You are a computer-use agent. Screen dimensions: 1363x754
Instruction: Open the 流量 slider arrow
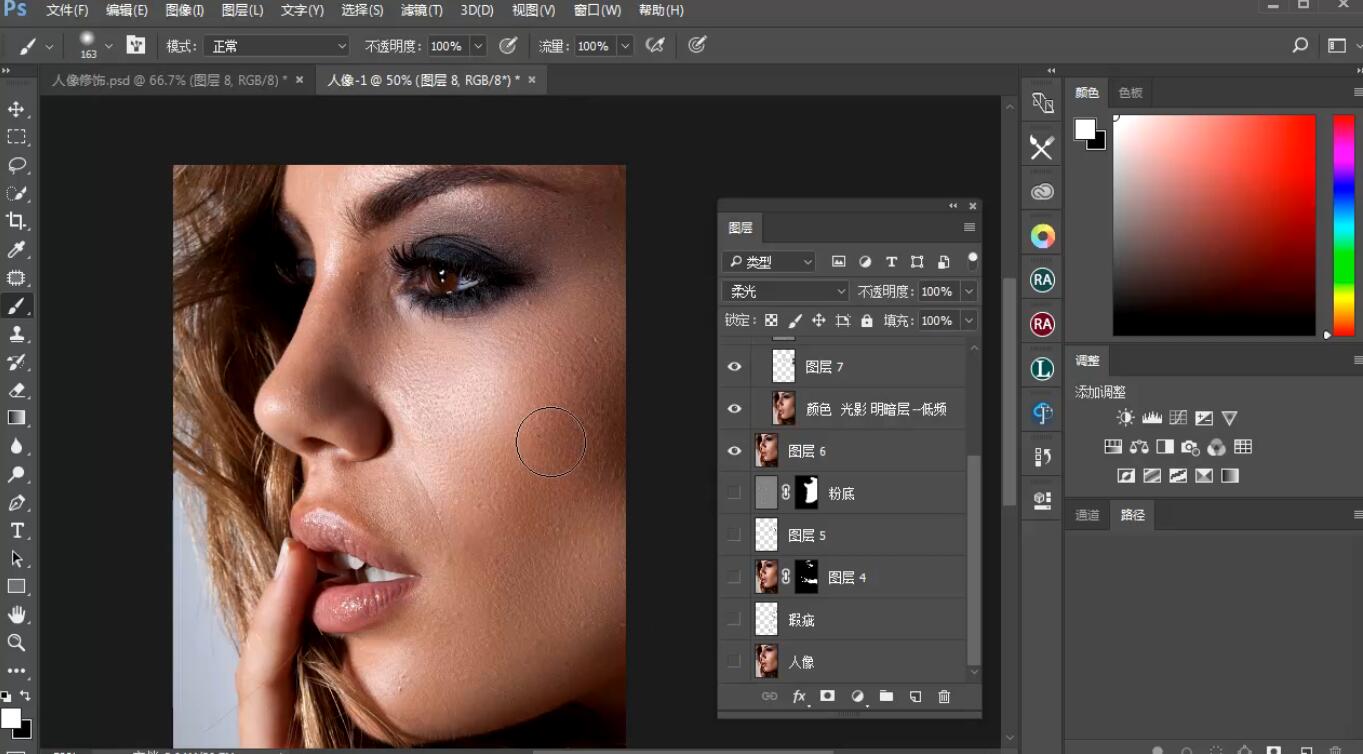tap(625, 46)
